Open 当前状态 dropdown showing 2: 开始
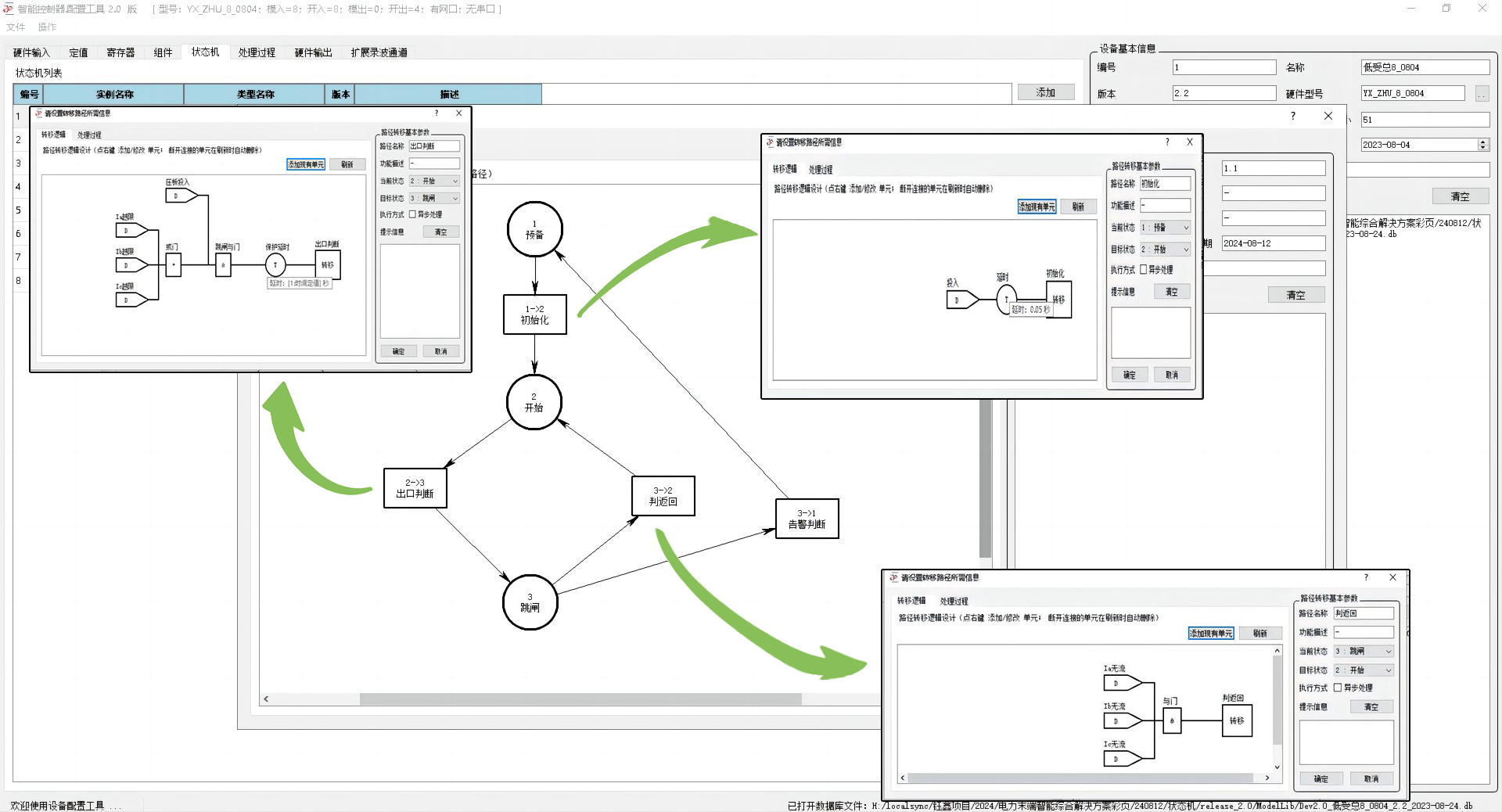Viewport: 1502px width, 812px height. click(x=434, y=181)
